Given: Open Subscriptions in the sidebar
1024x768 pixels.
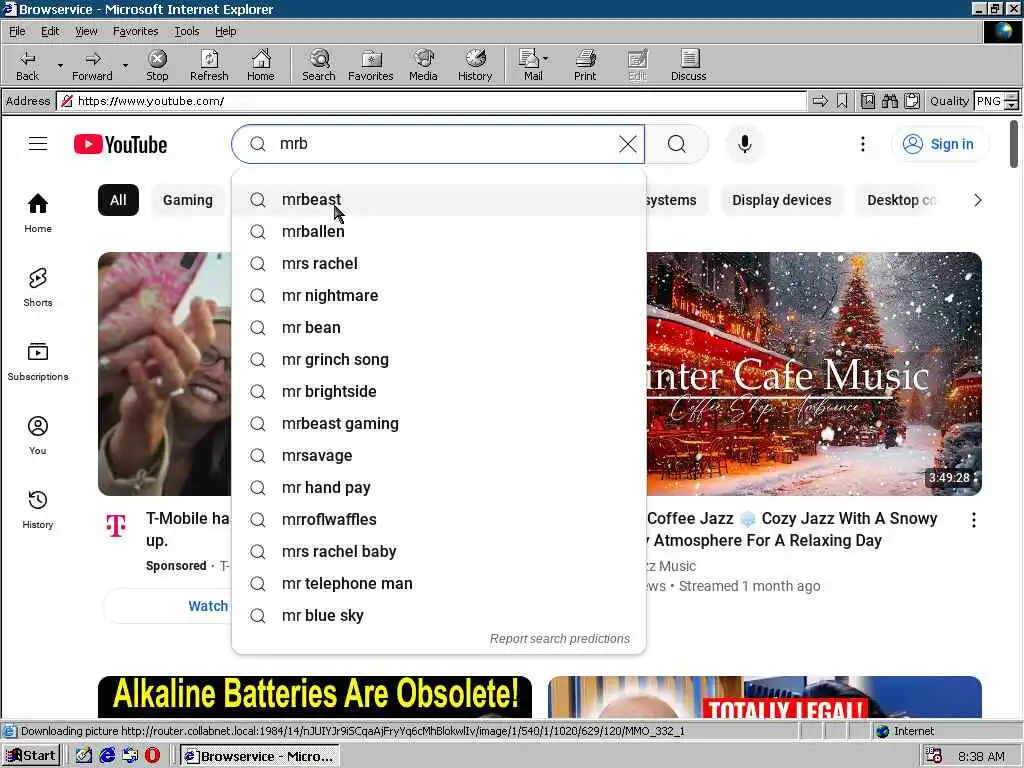Looking at the screenshot, I should (x=38, y=361).
